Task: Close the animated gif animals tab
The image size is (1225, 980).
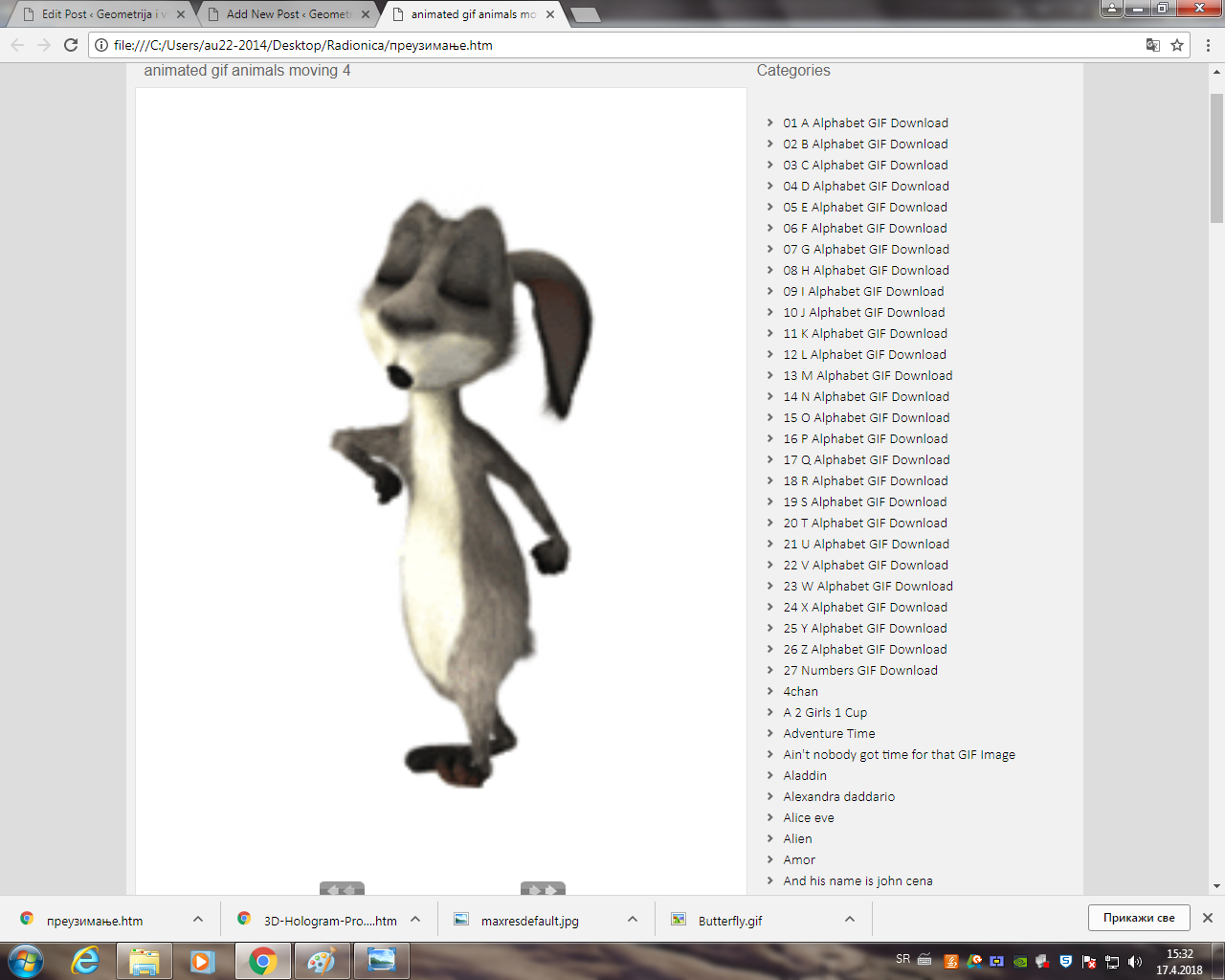Action: [550, 14]
